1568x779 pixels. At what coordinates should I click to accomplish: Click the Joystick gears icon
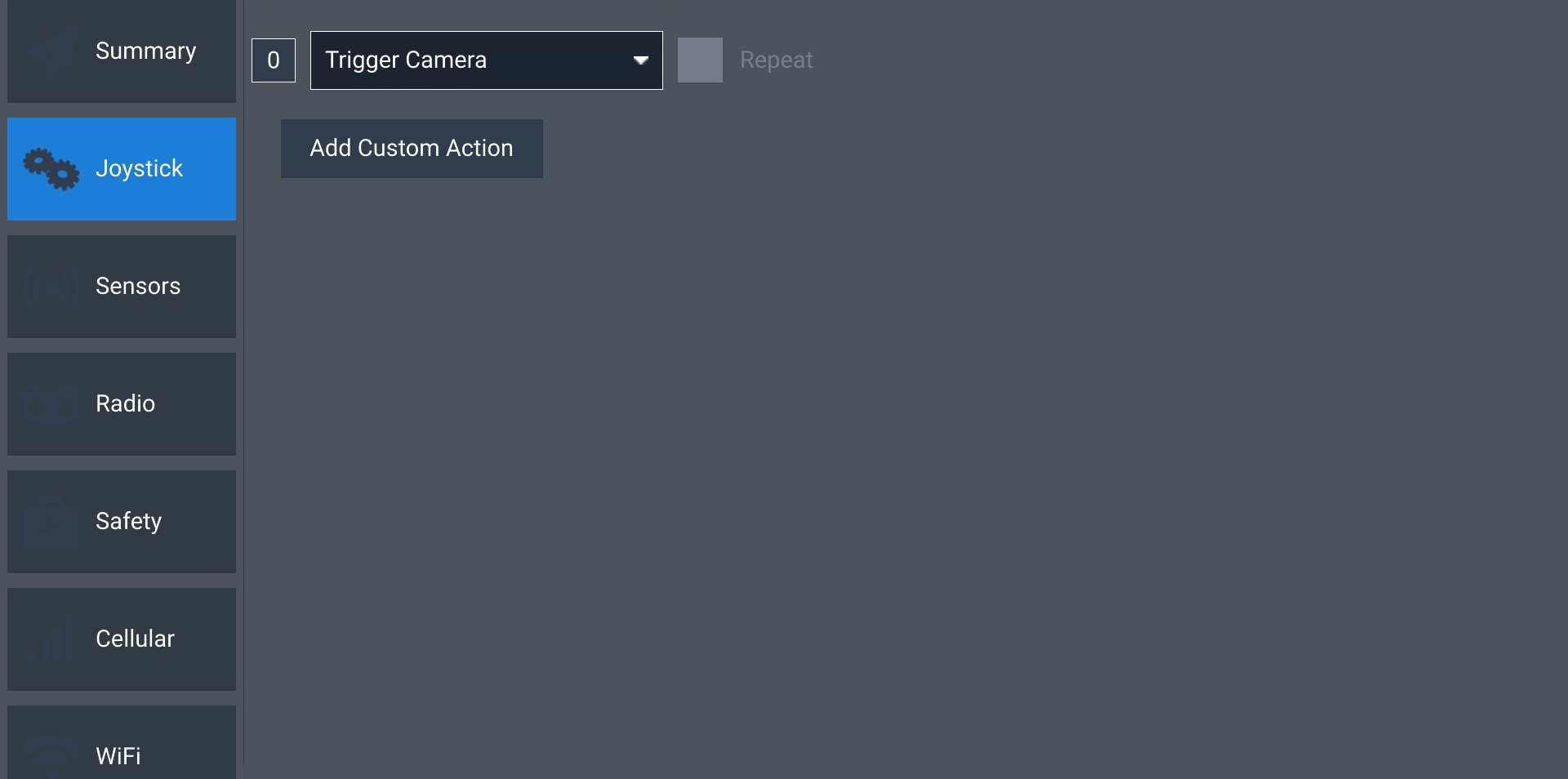tap(51, 169)
